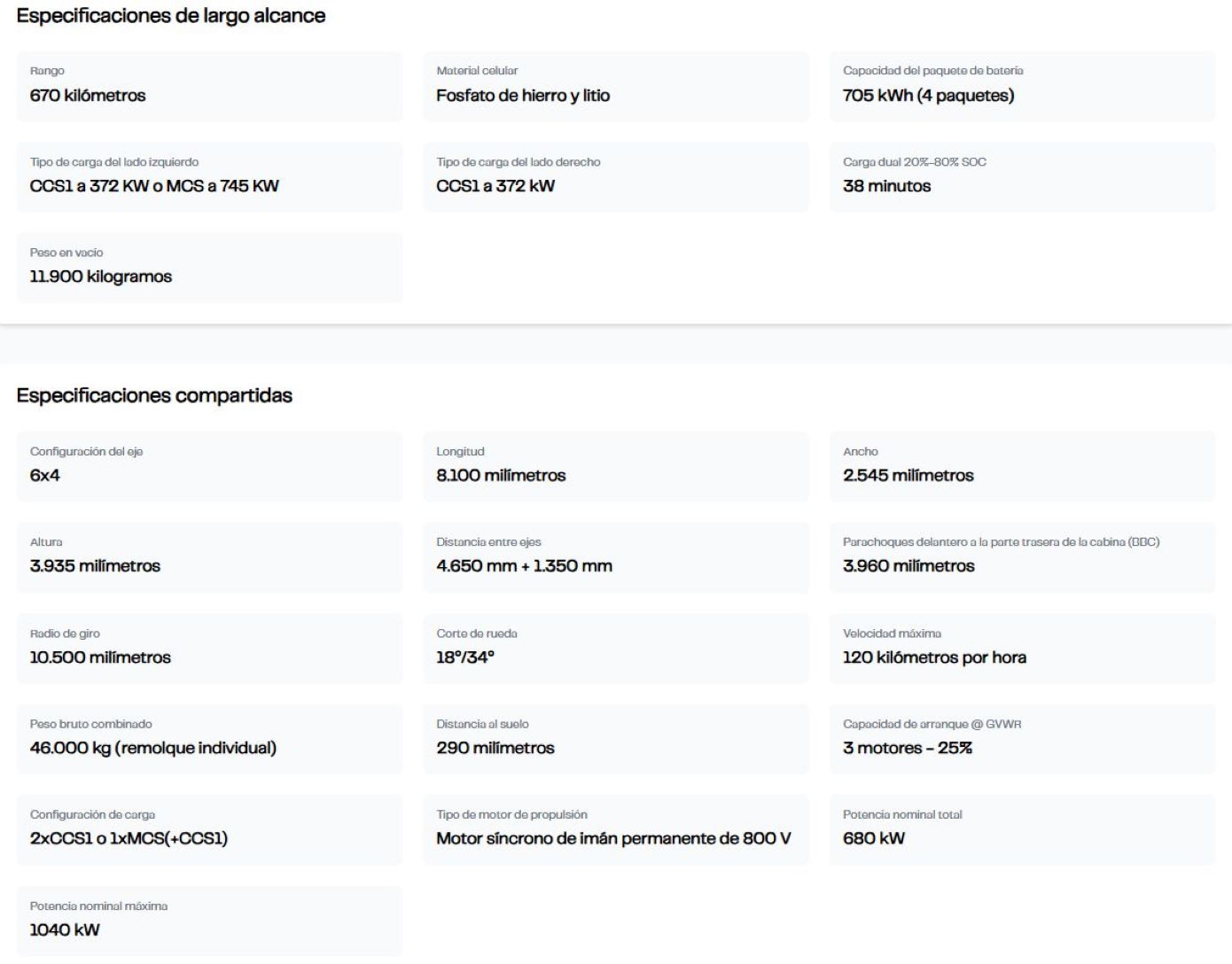1232x964 pixels.
Task: Select the Altura 3.935 milímetros card
Action: click(x=209, y=556)
